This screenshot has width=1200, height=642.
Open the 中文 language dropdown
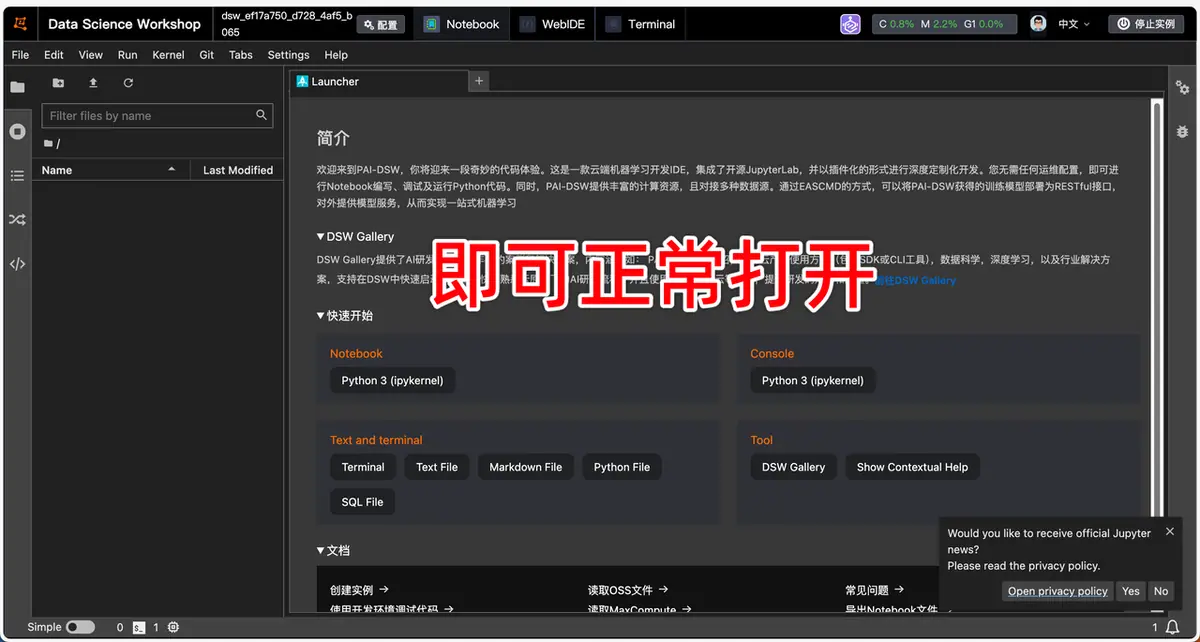(x=1074, y=24)
